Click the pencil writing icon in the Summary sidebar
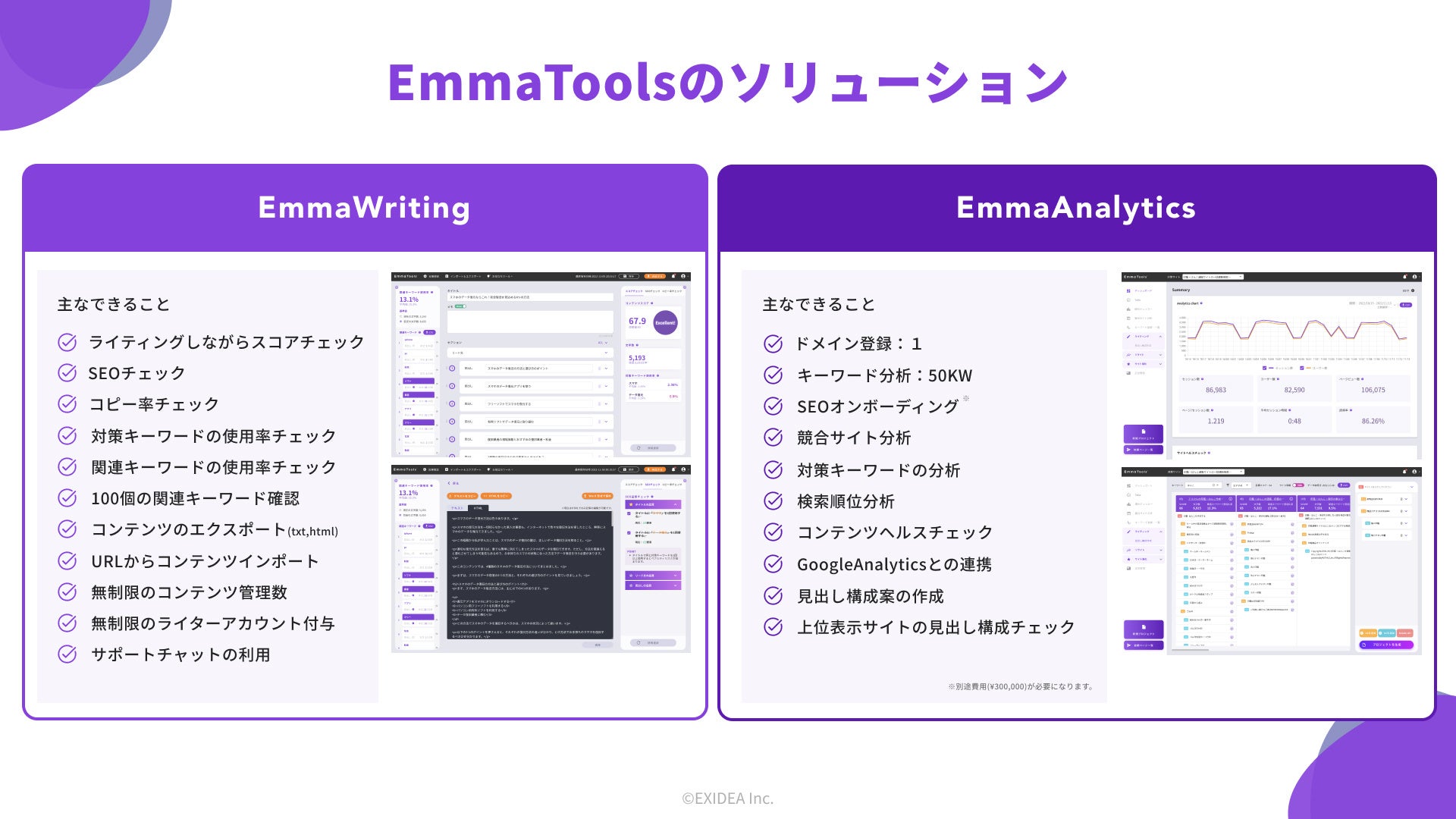 pyautogui.click(x=1128, y=336)
